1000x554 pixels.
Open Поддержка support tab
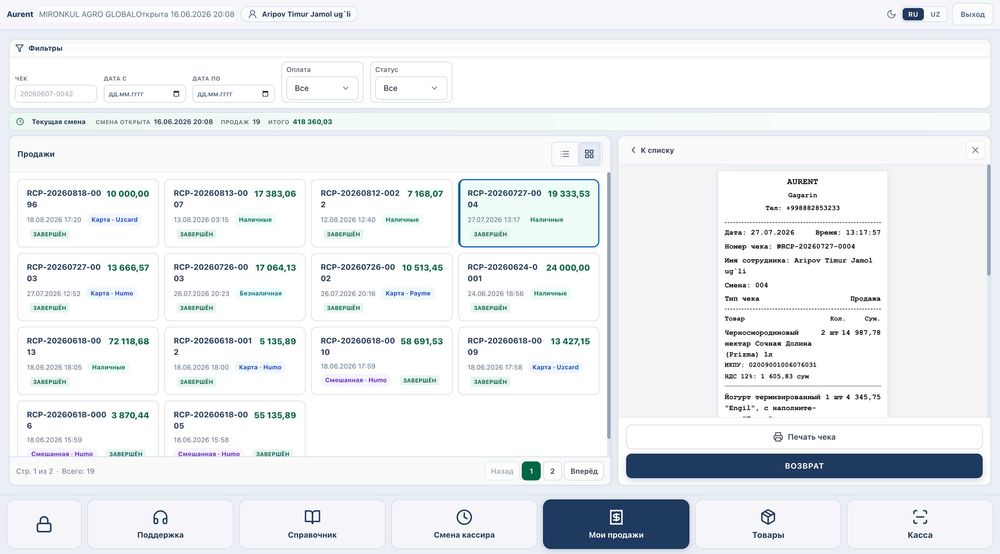[160, 524]
